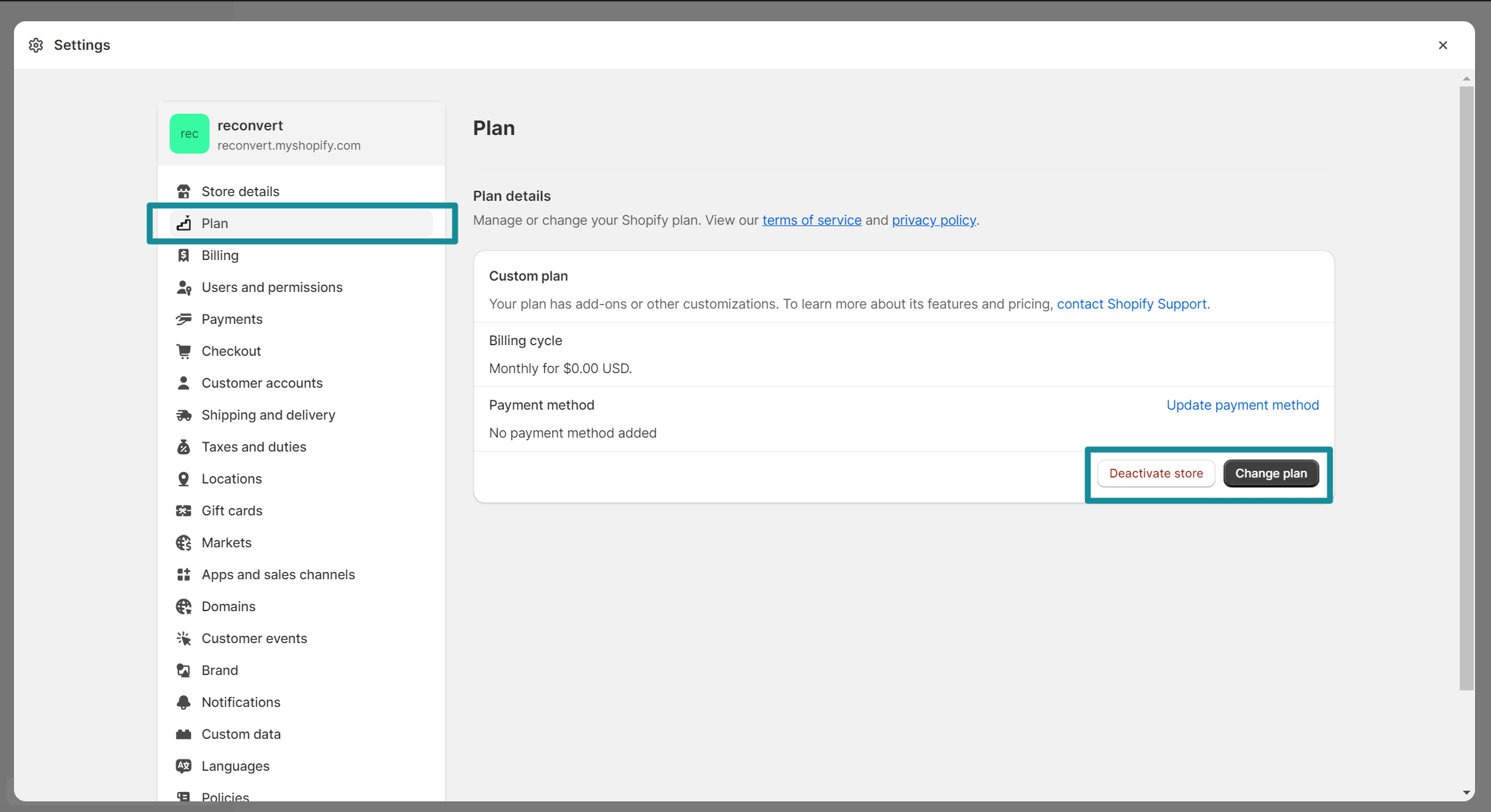The image size is (1491, 812).
Task: Click Update payment method
Action: pos(1242,404)
